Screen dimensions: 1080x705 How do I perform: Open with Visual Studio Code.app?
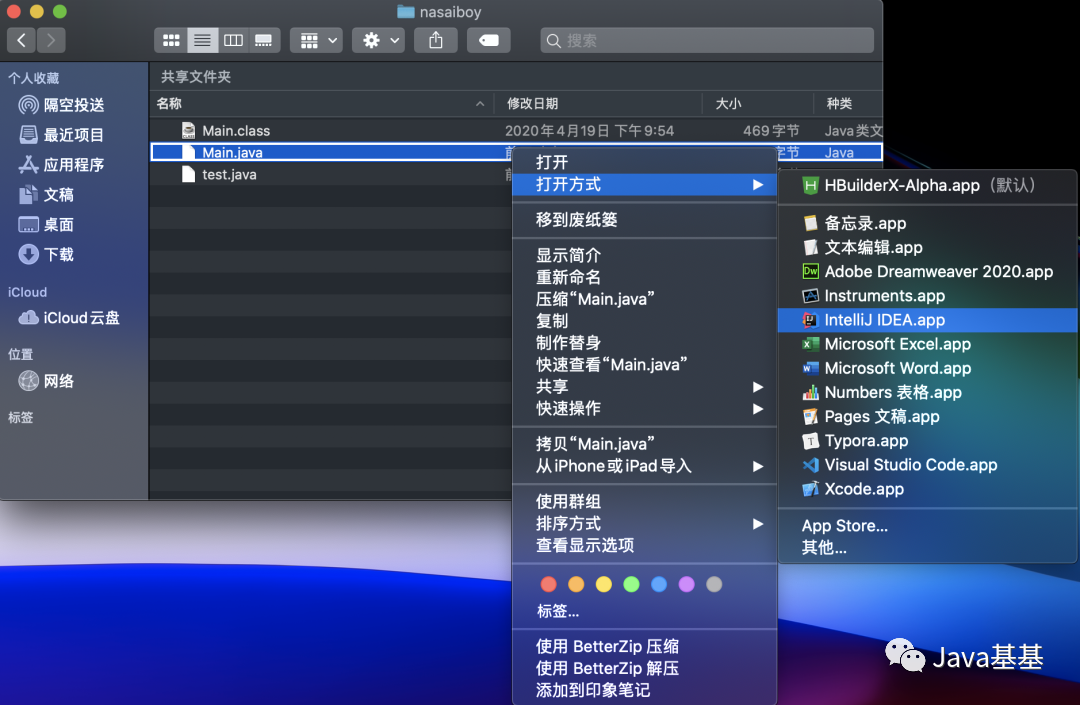tap(927, 465)
